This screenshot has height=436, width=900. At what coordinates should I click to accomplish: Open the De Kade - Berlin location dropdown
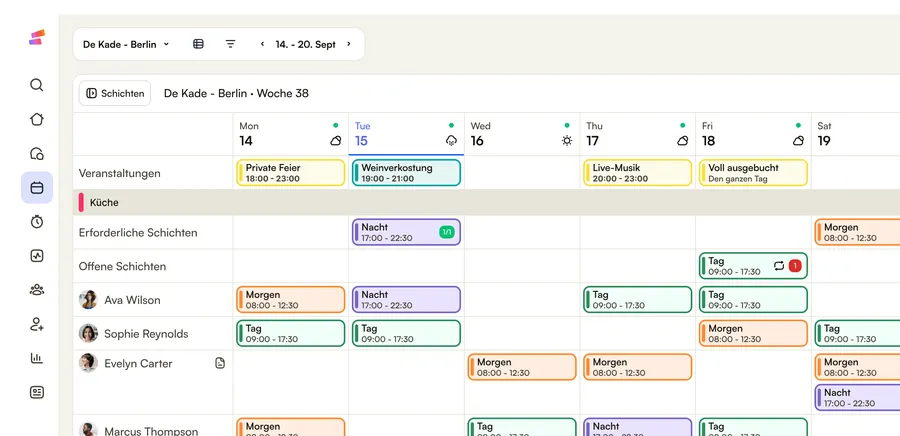tap(126, 44)
